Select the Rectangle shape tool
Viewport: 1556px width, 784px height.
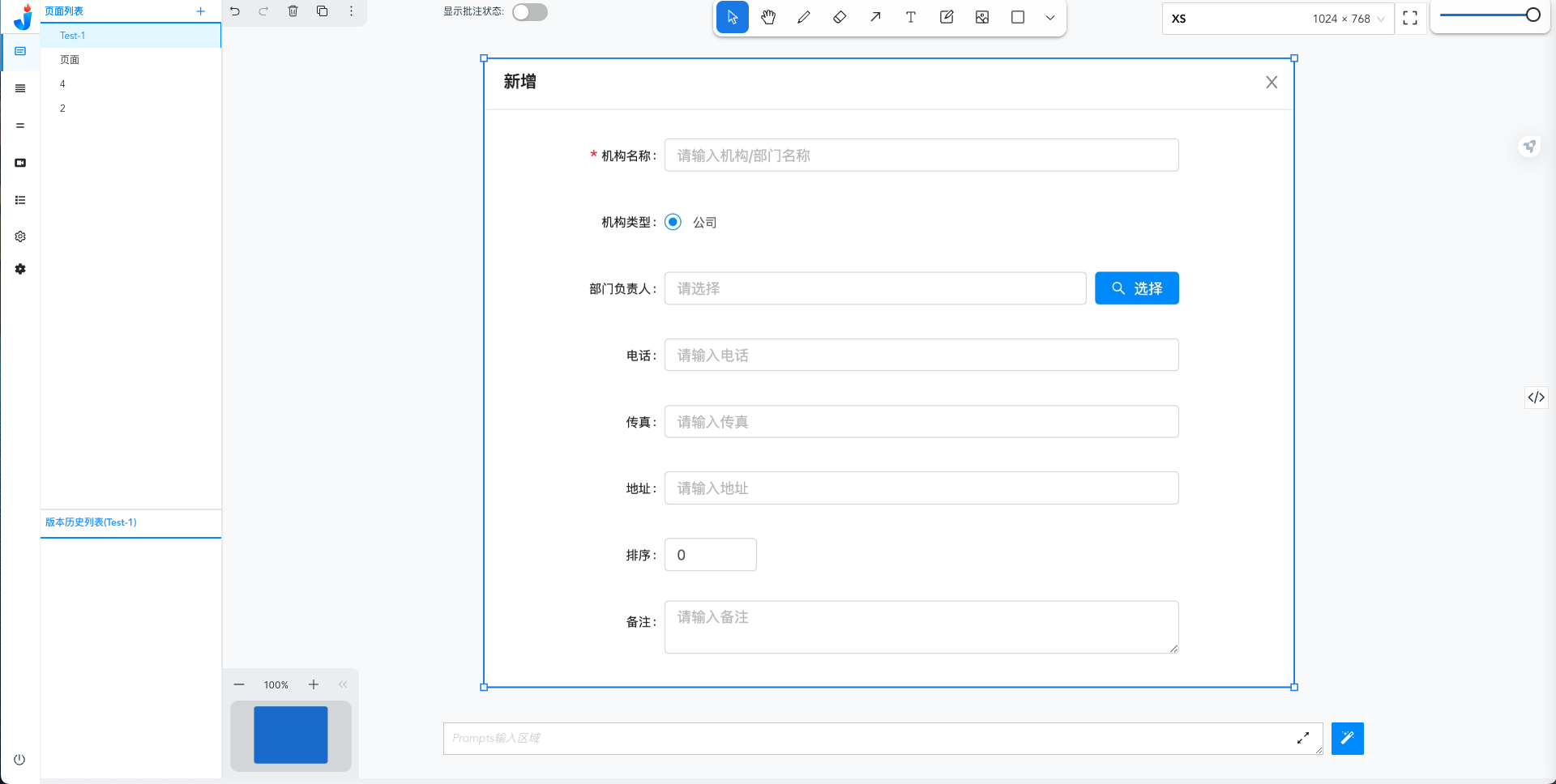tap(1018, 17)
